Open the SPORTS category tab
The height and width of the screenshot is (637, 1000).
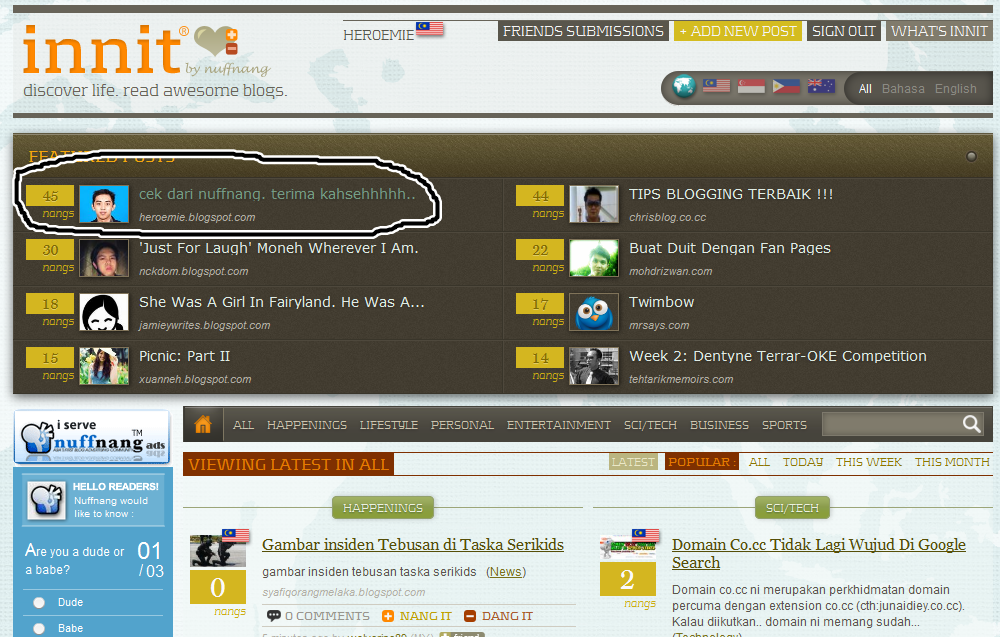pyautogui.click(x=784, y=425)
